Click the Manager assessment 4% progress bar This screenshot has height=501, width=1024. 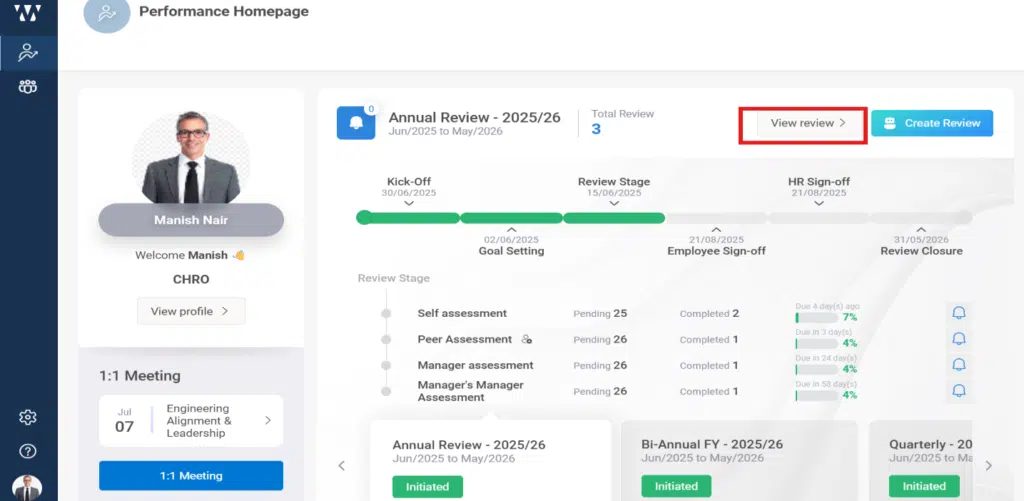point(817,369)
